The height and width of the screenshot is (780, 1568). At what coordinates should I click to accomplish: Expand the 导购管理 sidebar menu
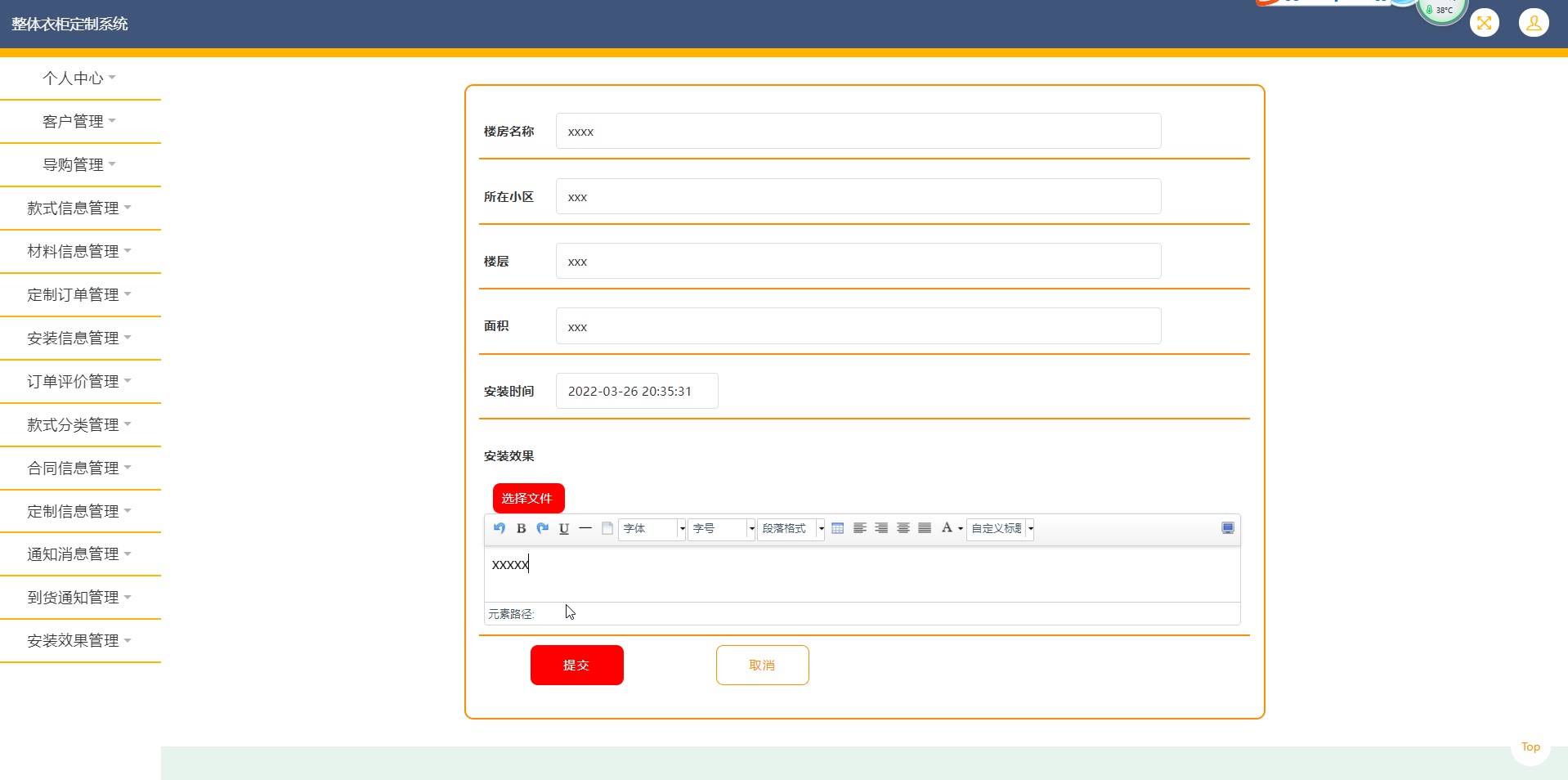[x=80, y=165]
